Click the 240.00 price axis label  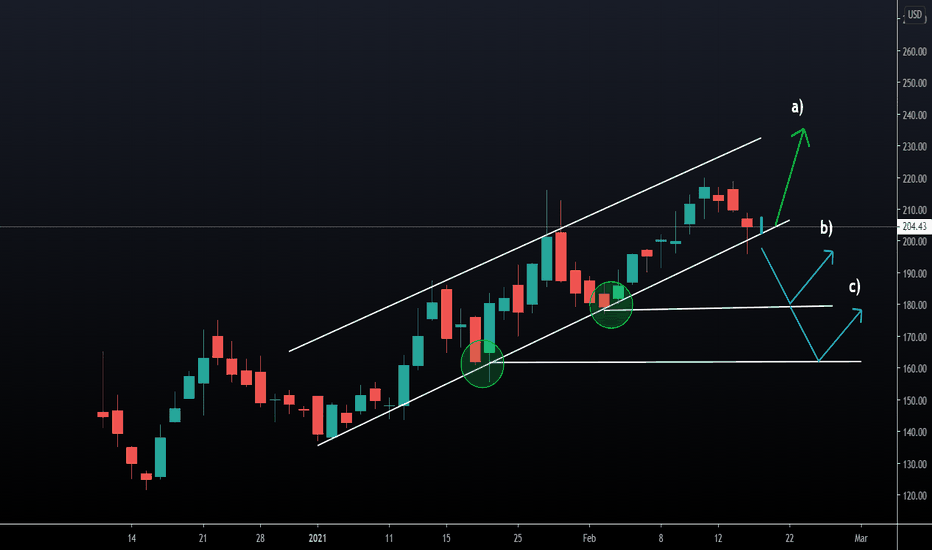click(915, 115)
